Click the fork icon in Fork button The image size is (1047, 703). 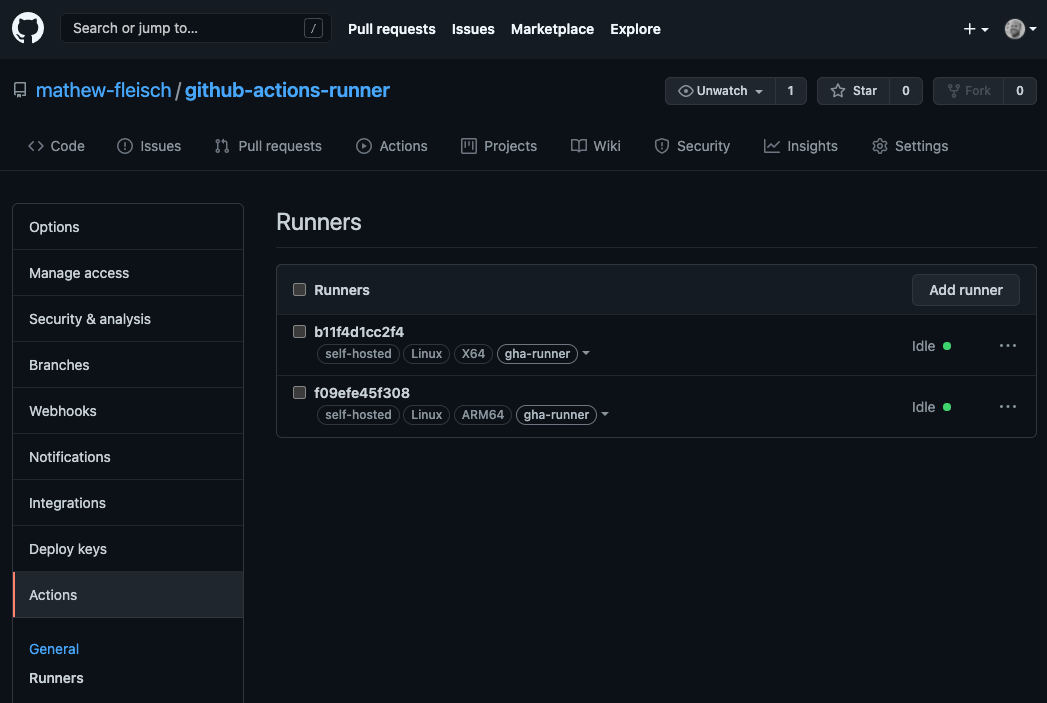954,91
